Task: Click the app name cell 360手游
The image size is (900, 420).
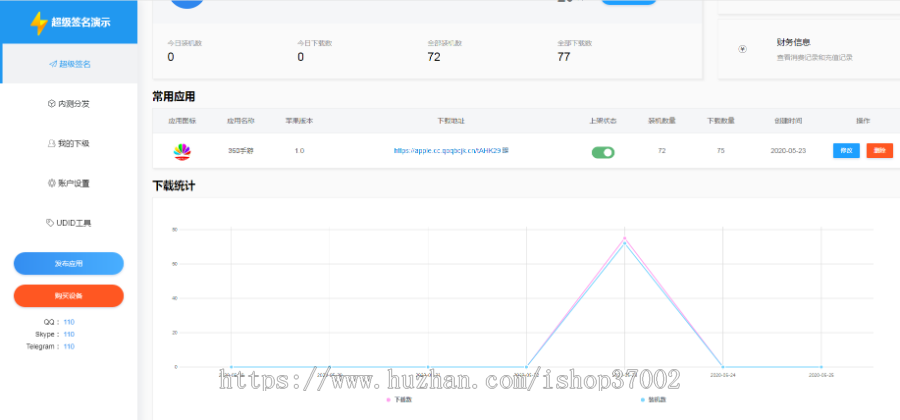Action: pyautogui.click(x=240, y=151)
